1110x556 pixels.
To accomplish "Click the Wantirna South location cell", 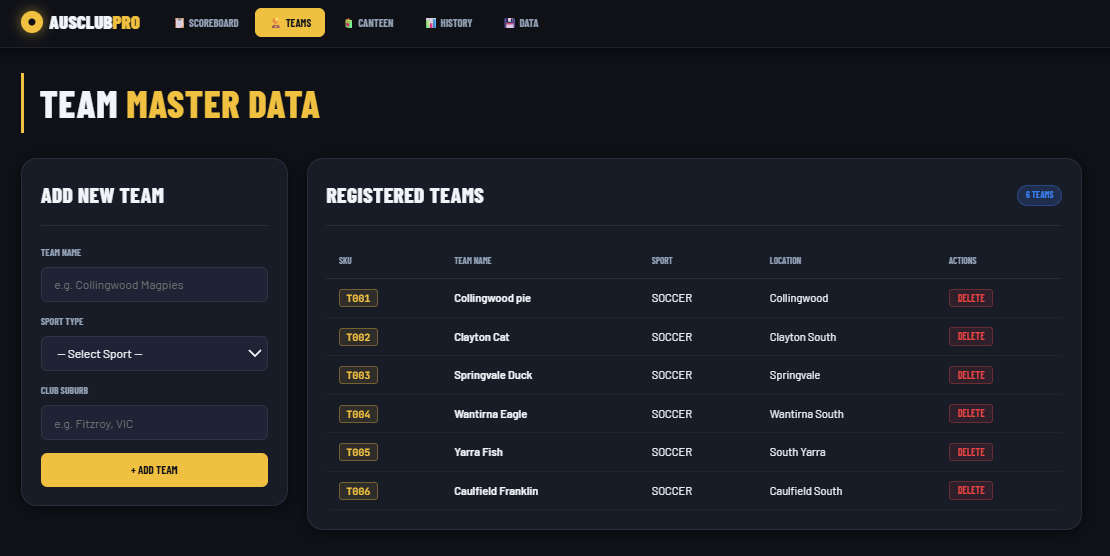I will pyautogui.click(x=806, y=414).
